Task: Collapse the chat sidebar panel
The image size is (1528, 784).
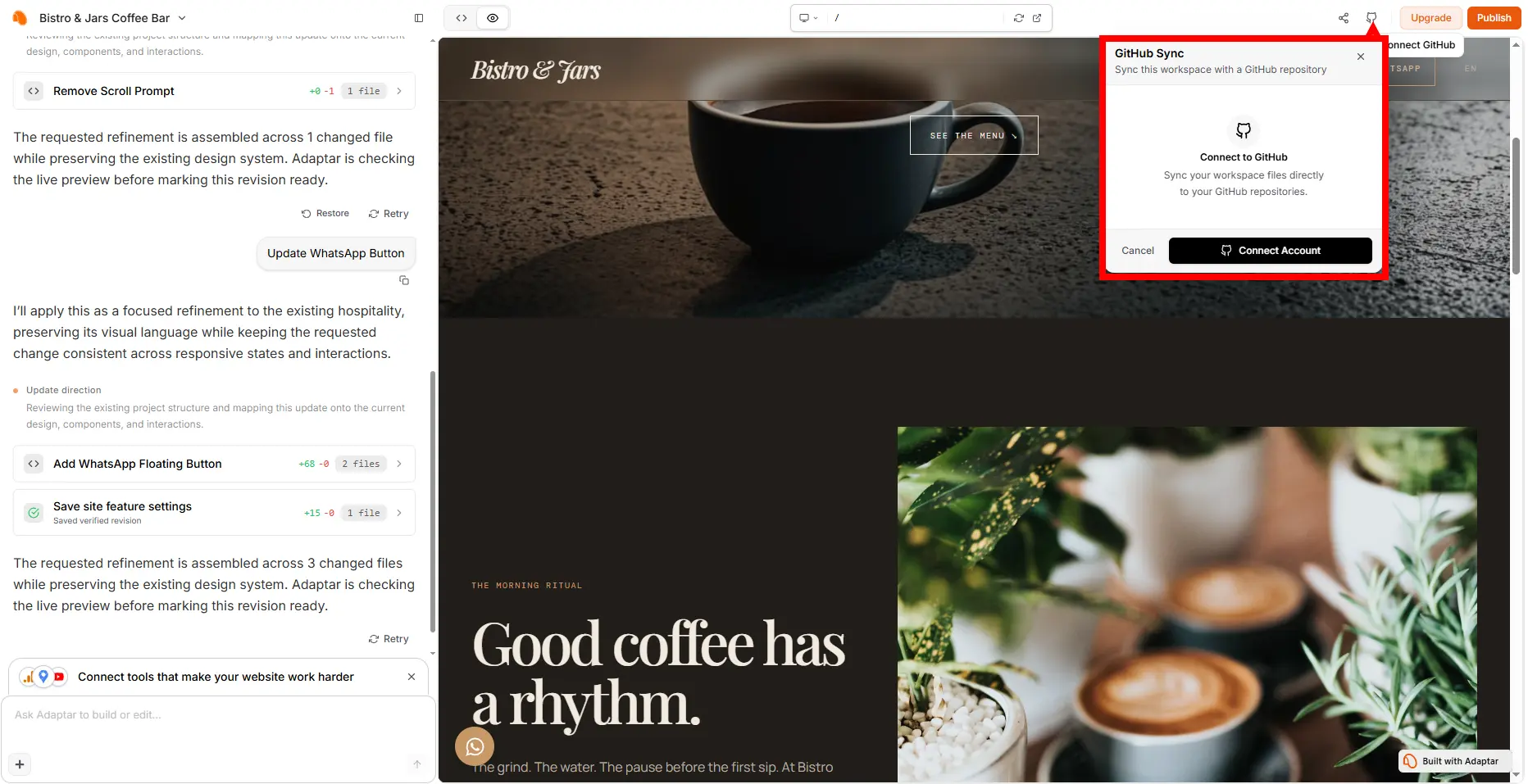Action: tap(419, 18)
